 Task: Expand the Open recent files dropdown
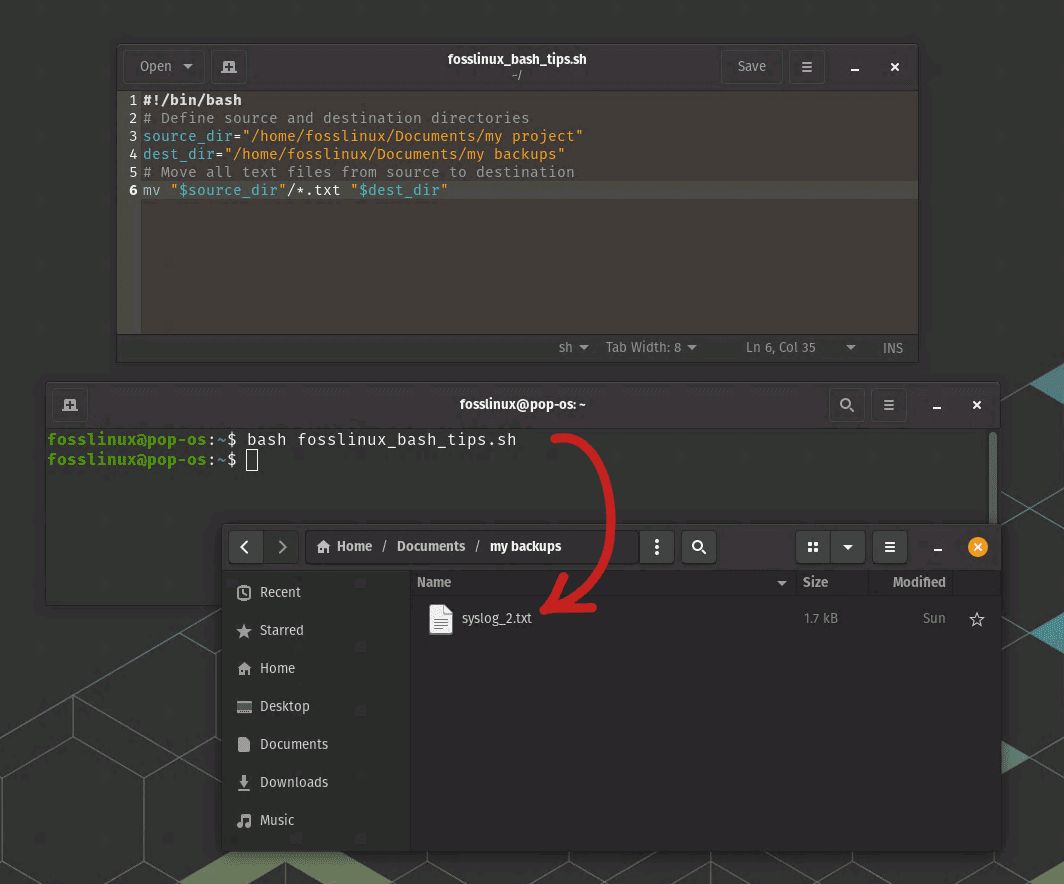click(188, 67)
